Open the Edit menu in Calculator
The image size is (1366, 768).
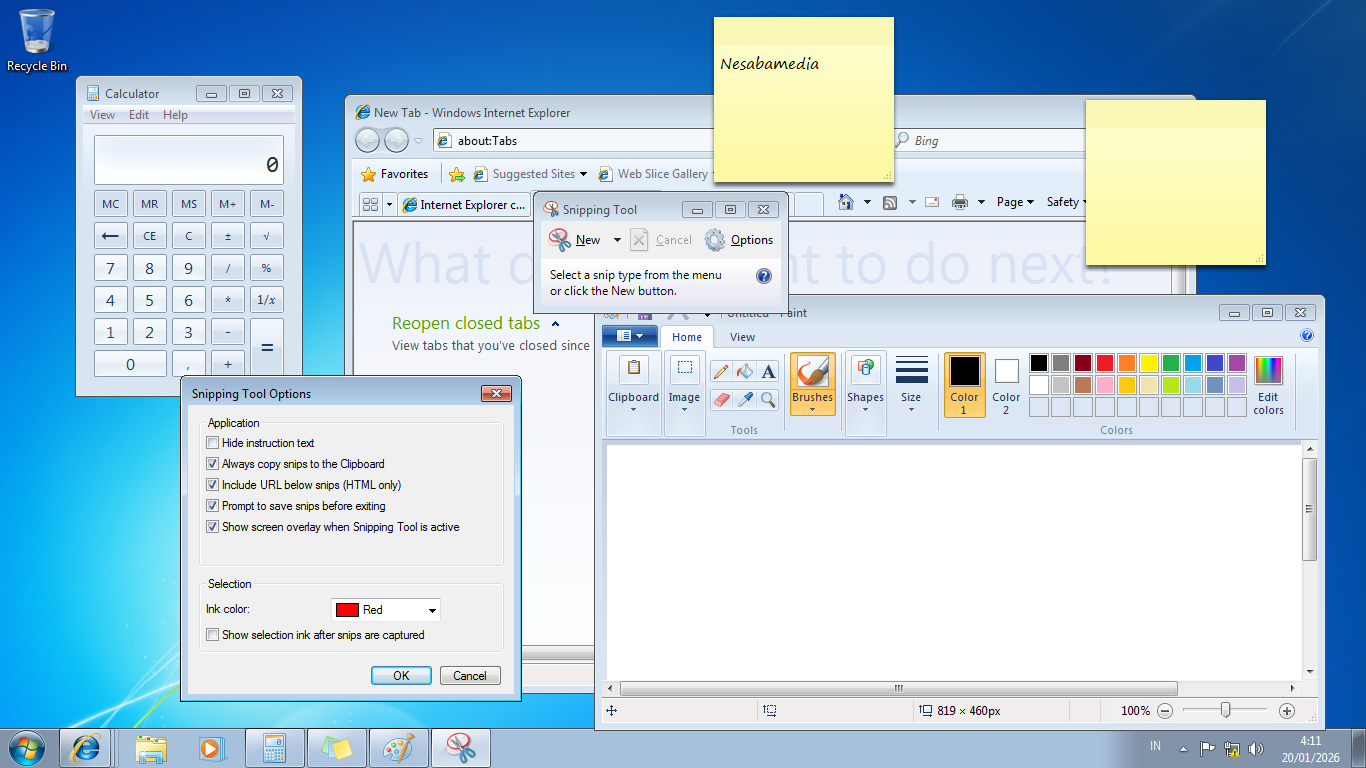[x=139, y=115]
